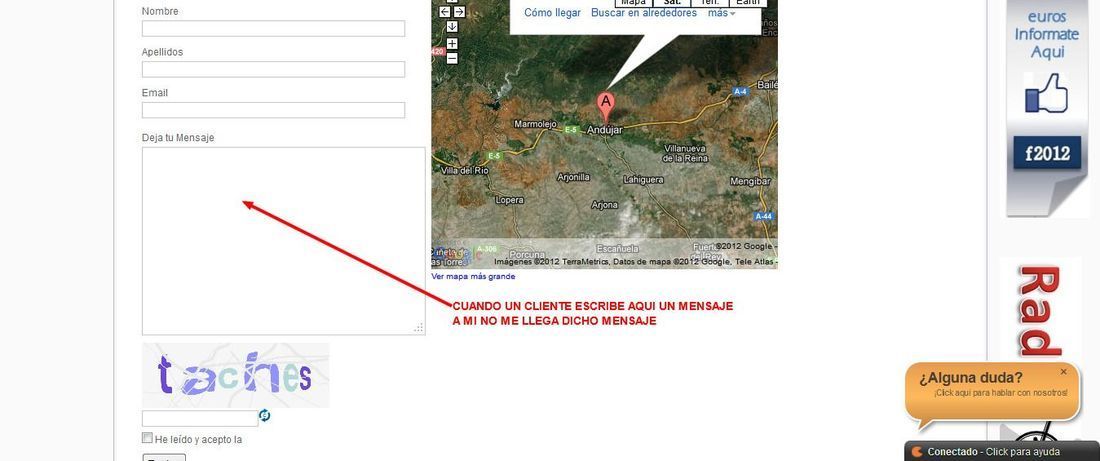Zoom out the map with minus

452,58
